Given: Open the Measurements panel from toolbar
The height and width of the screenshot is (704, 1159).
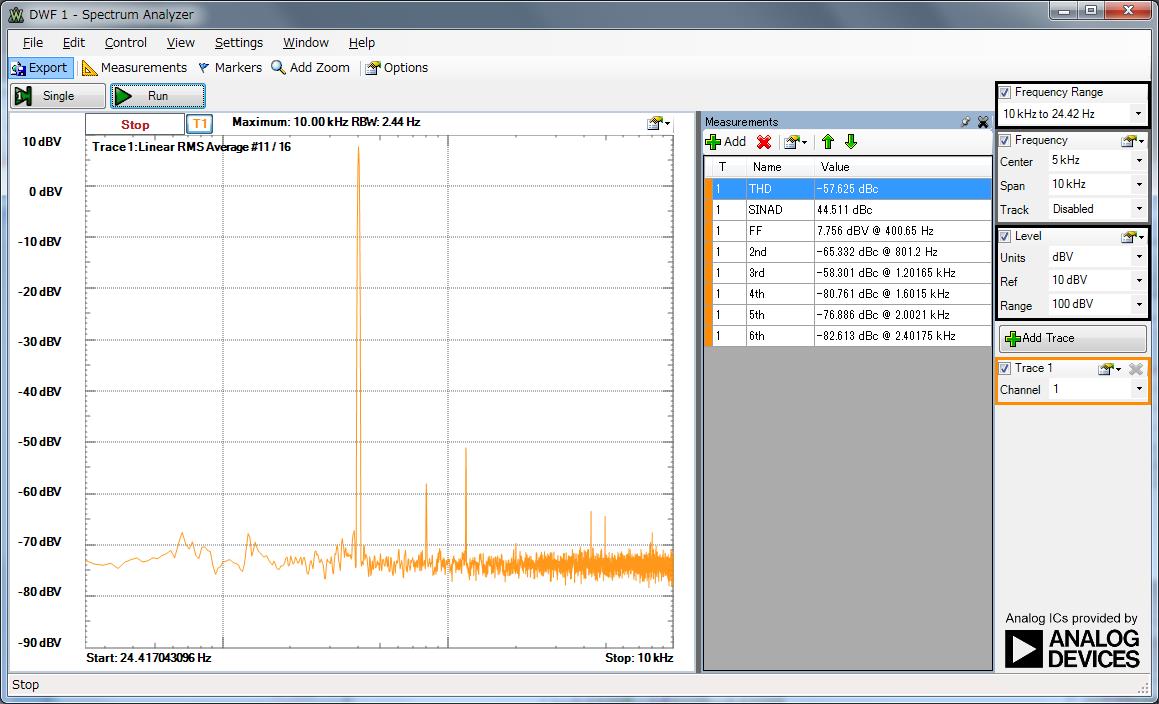Looking at the screenshot, I should pos(134,68).
